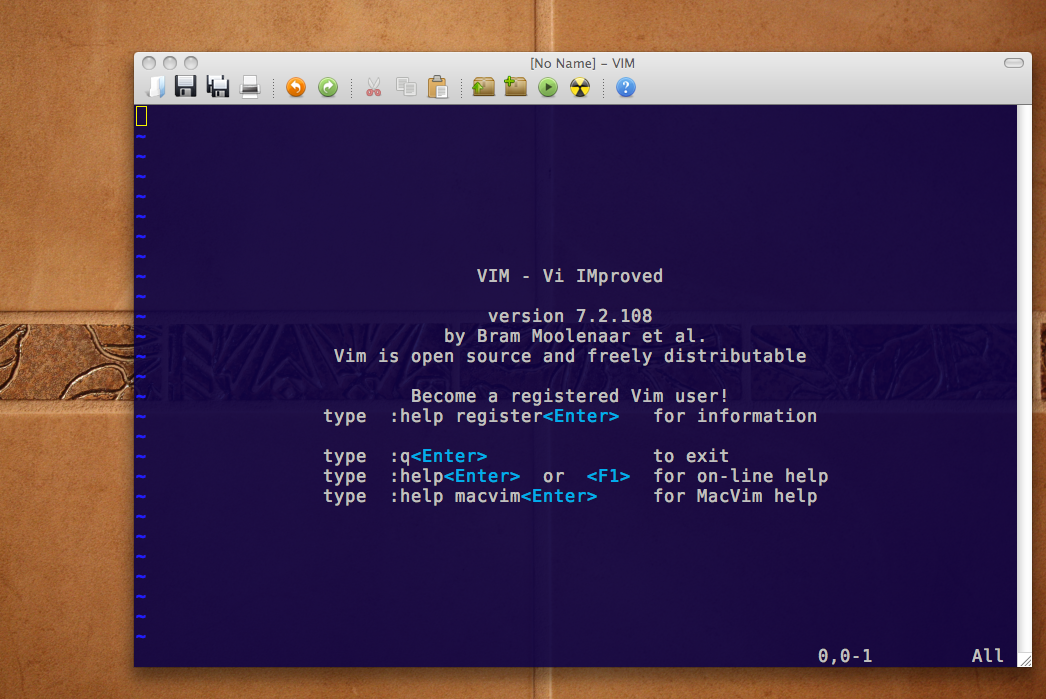Screen dimensions: 1046x699
Task: Zoom the VIM window with third button
Action: pyautogui.click(x=191, y=63)
